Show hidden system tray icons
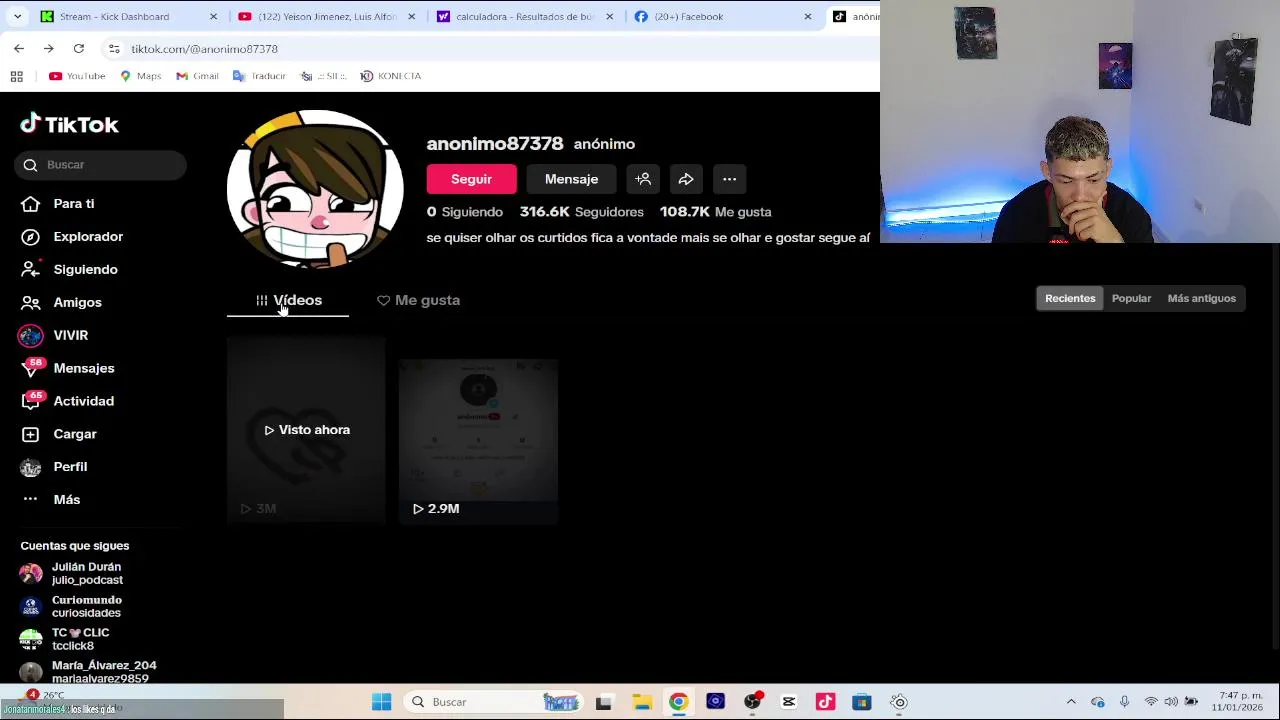The height and width of the screenshot is (720, 1280). point(1071,702)
